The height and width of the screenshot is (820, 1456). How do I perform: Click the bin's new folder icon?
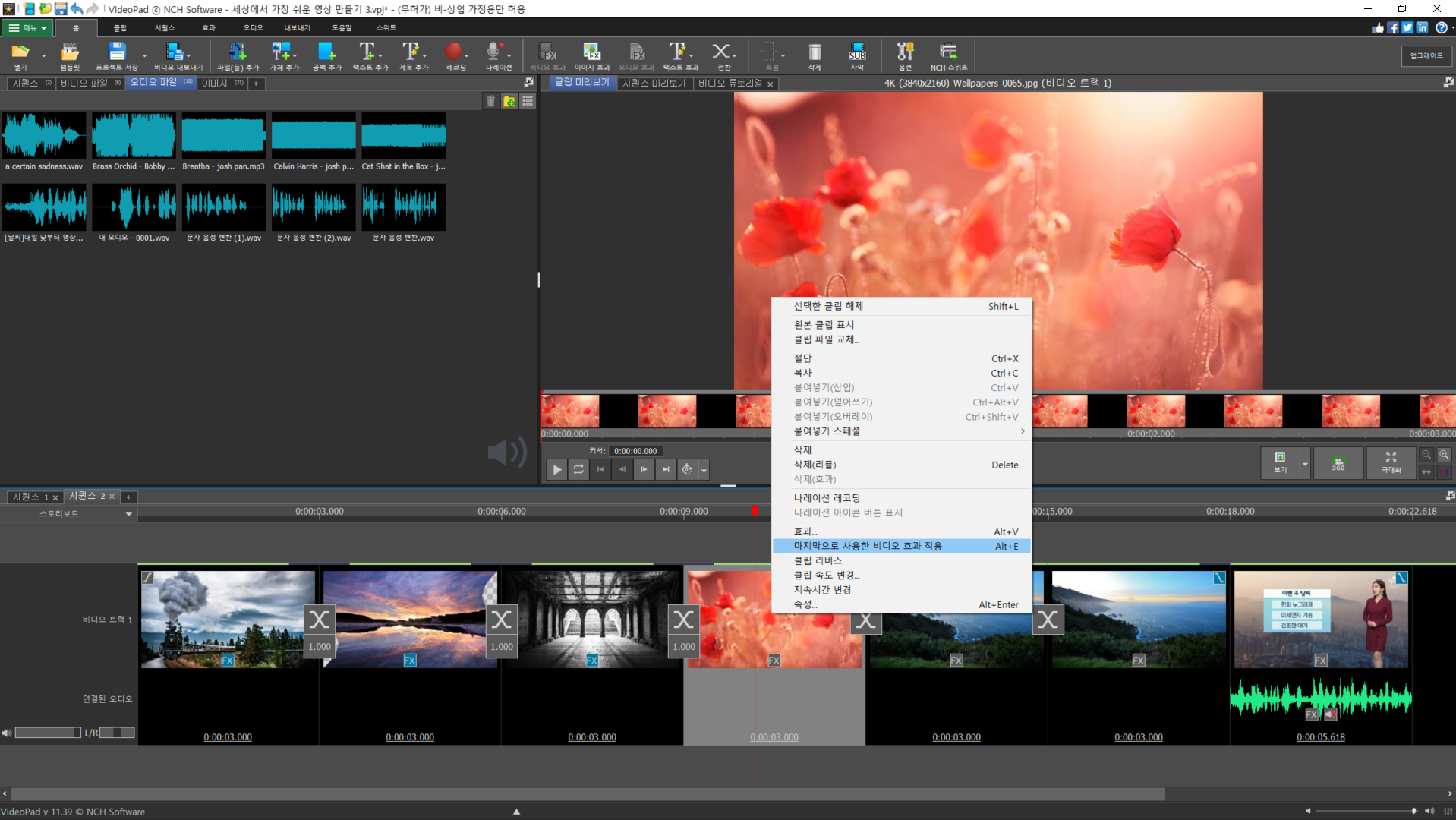[x=509, y=101]
